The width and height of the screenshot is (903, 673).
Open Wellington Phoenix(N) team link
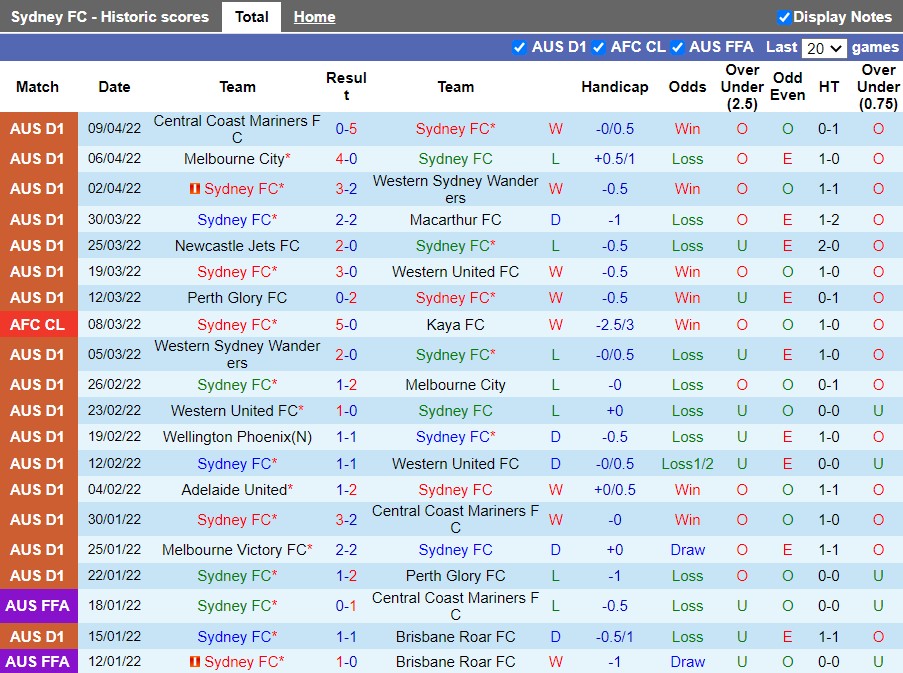(237, 437)
